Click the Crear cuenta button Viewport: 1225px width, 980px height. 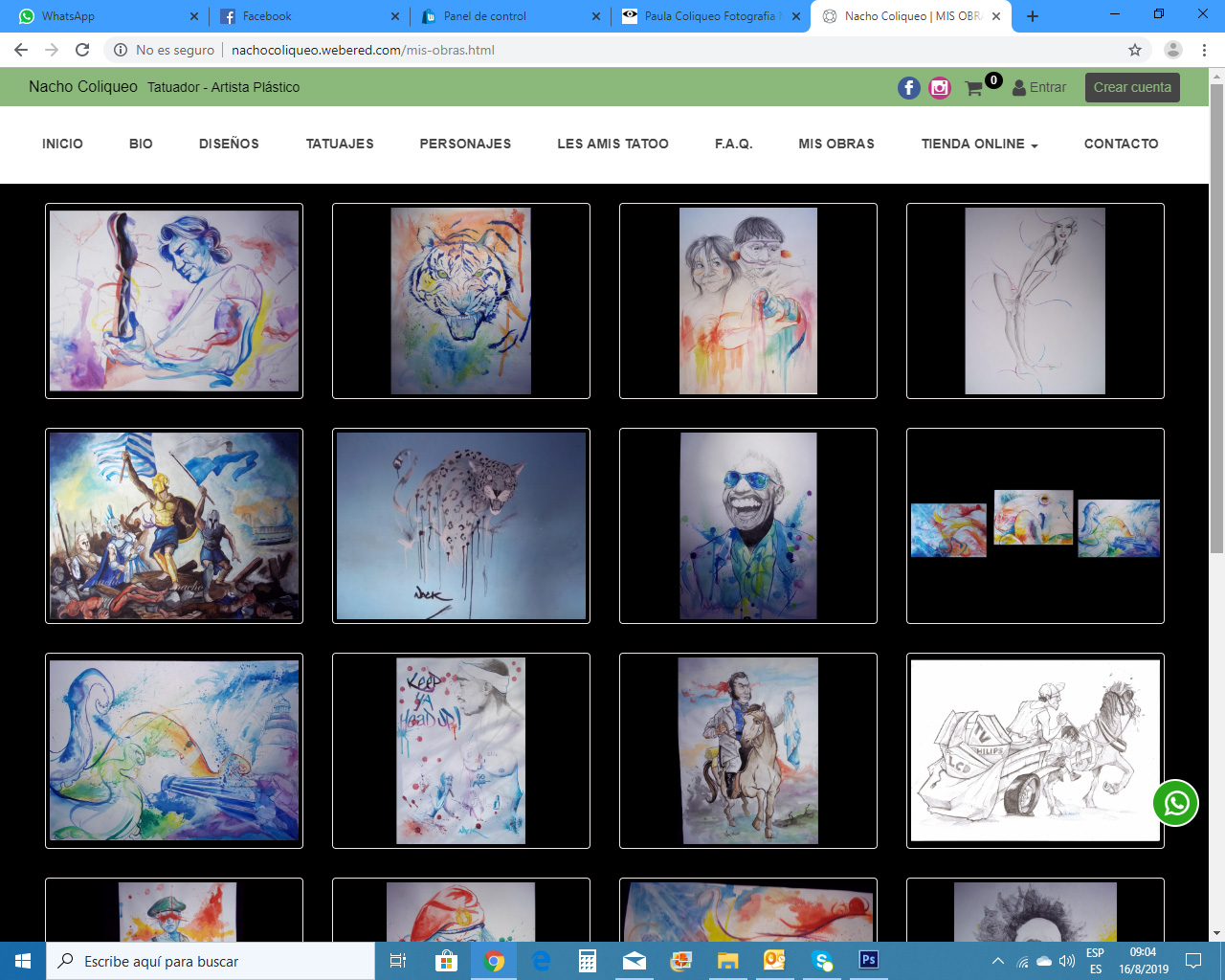click(x=1132, y=87)
